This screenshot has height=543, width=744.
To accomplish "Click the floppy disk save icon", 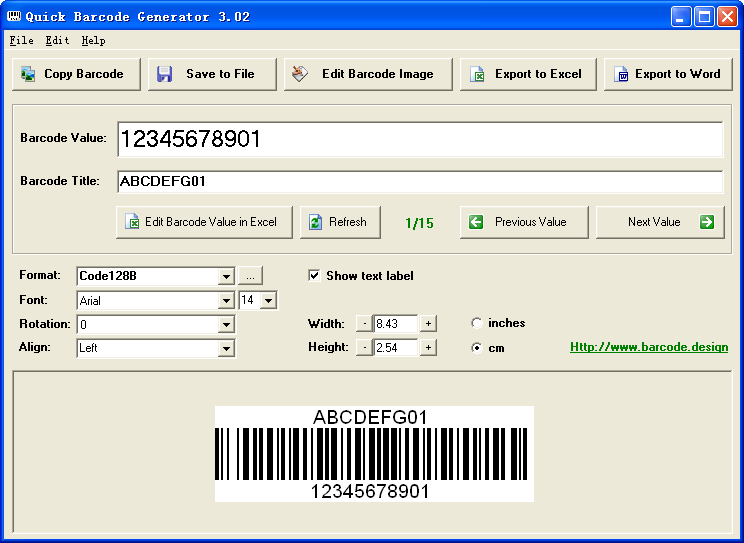I will point(164,74).
